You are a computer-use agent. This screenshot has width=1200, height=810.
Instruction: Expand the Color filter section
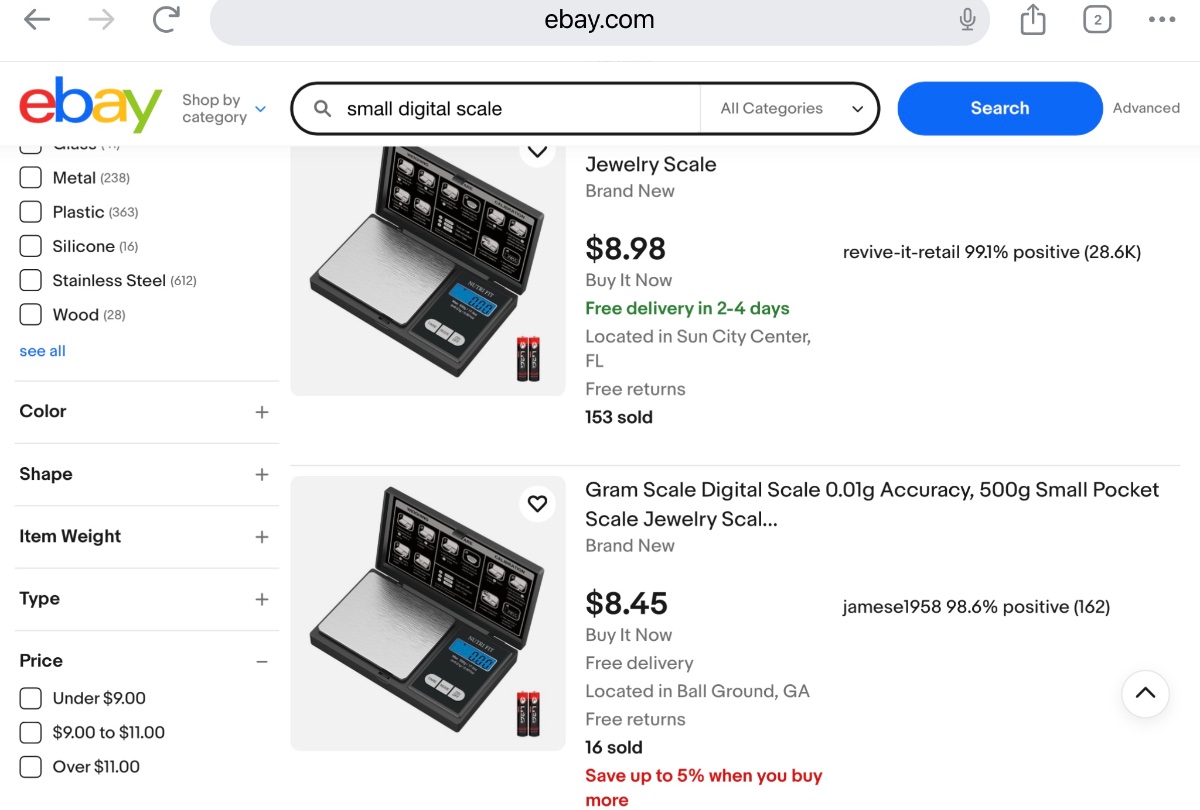[262, 412]
